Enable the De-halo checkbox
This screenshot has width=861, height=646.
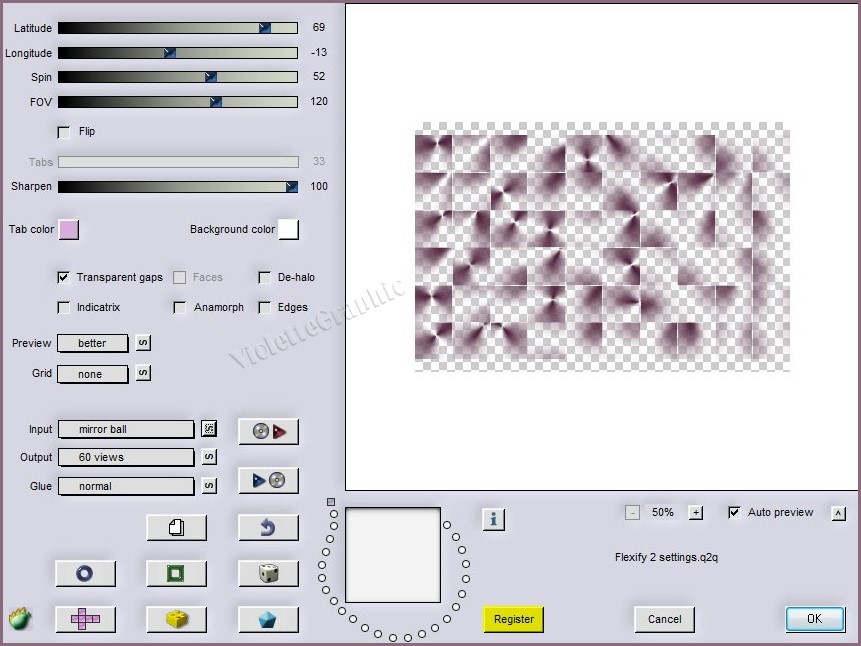click(265, 278)
